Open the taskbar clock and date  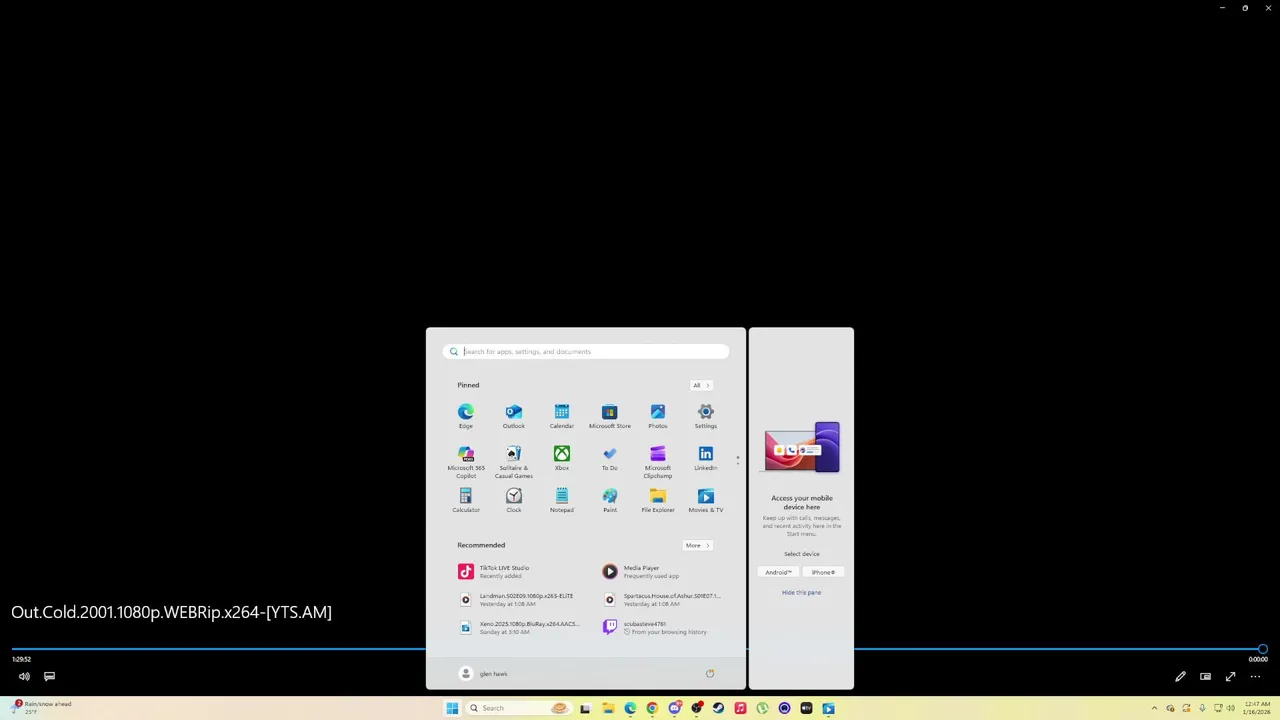(x=1258, y=708)
